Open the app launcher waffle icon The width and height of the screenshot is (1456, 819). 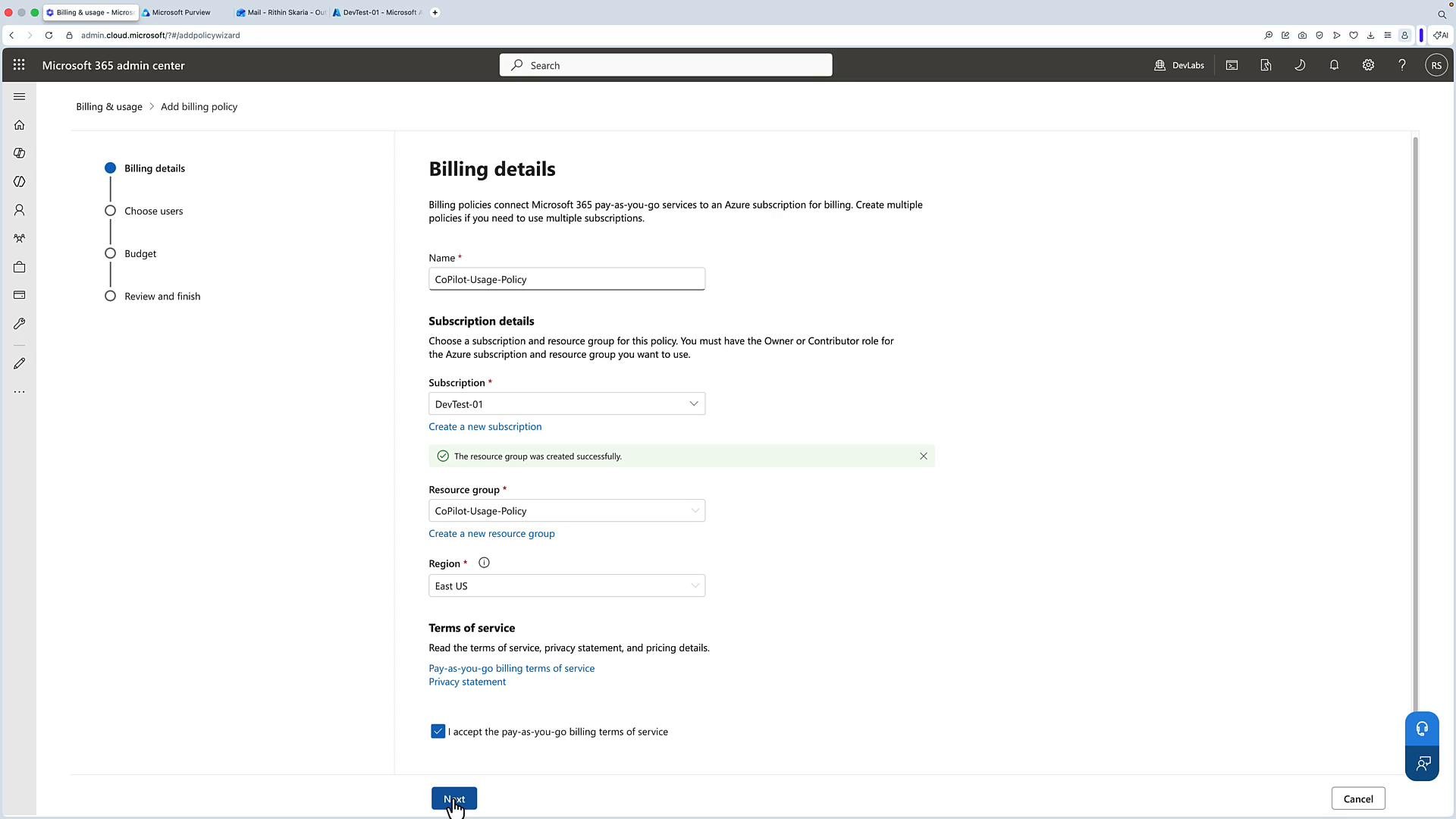pyautogui.click(x=19, y=65)
